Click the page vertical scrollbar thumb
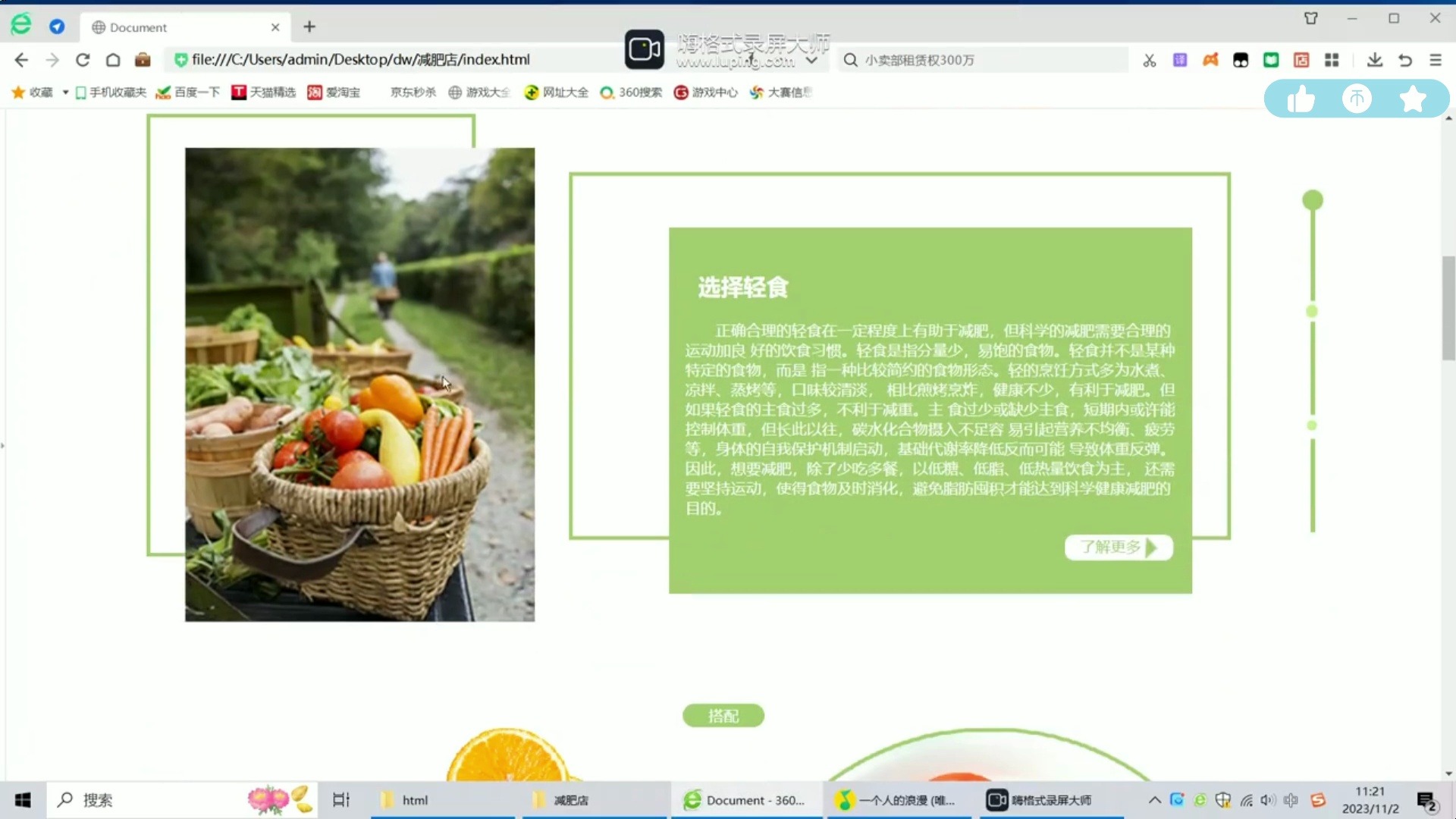 point(1448,308)
